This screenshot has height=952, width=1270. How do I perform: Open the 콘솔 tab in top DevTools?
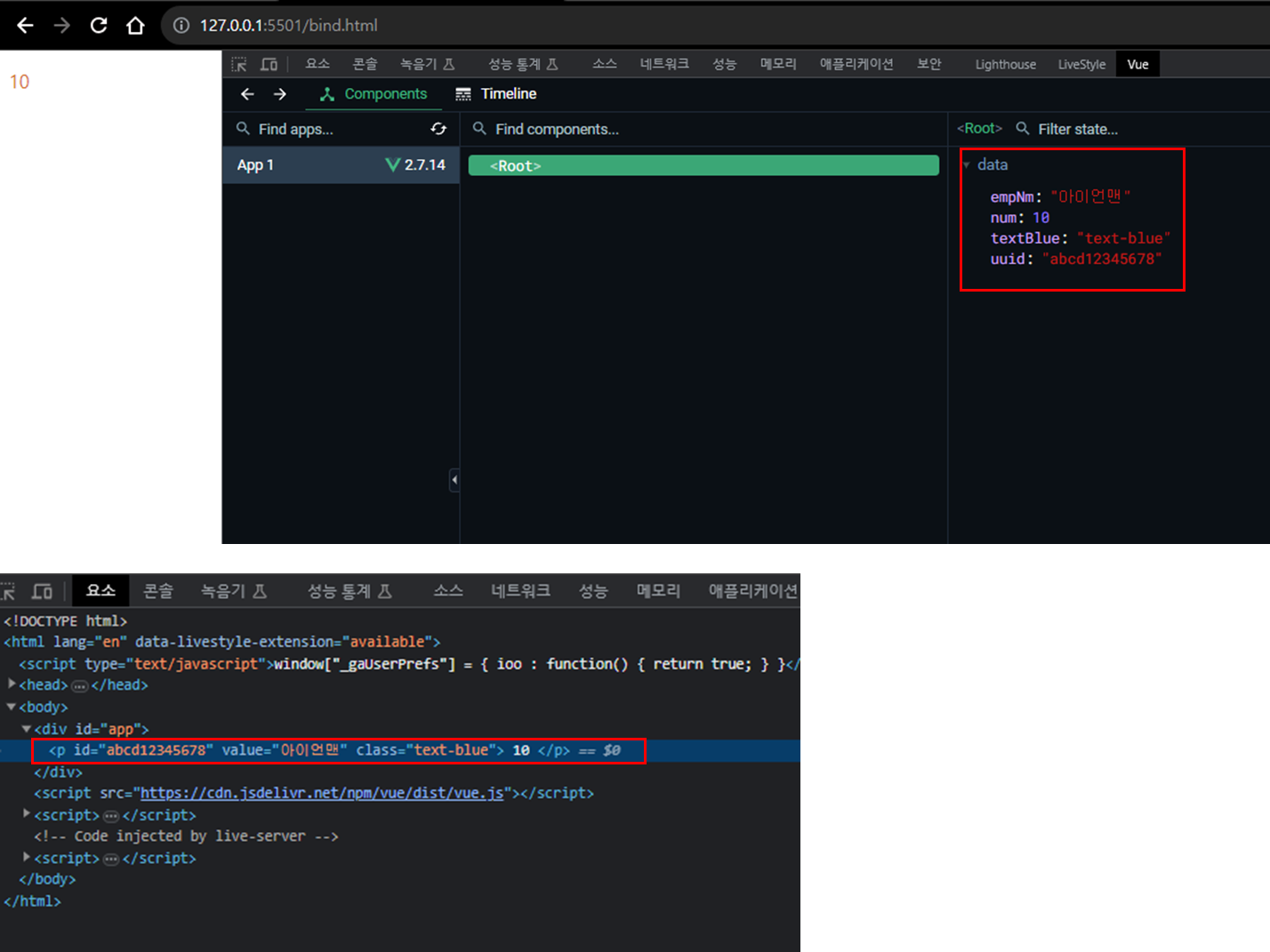coord(365,64)
